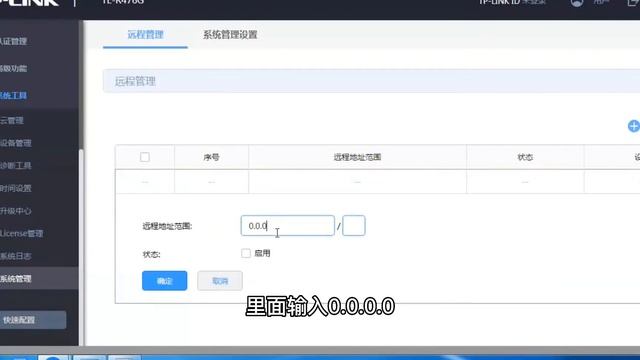
Task: Click the 远程地址范围 column header
Action: [357, 157]
